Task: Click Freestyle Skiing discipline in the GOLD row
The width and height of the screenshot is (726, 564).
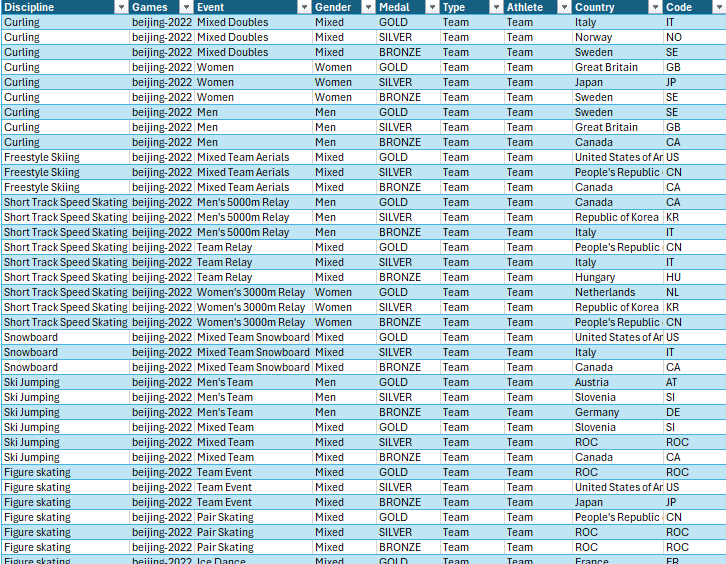Action: [x=65, y=157]
